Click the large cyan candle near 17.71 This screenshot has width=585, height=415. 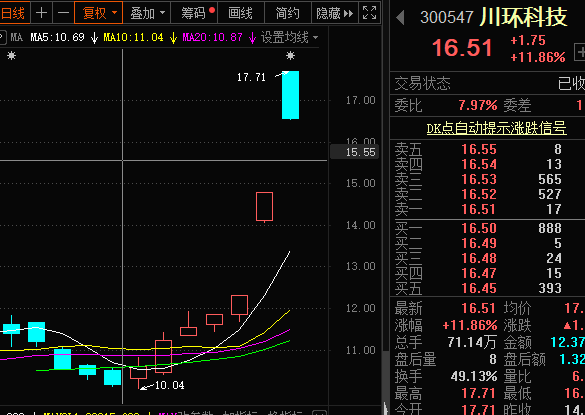(290, 95)
